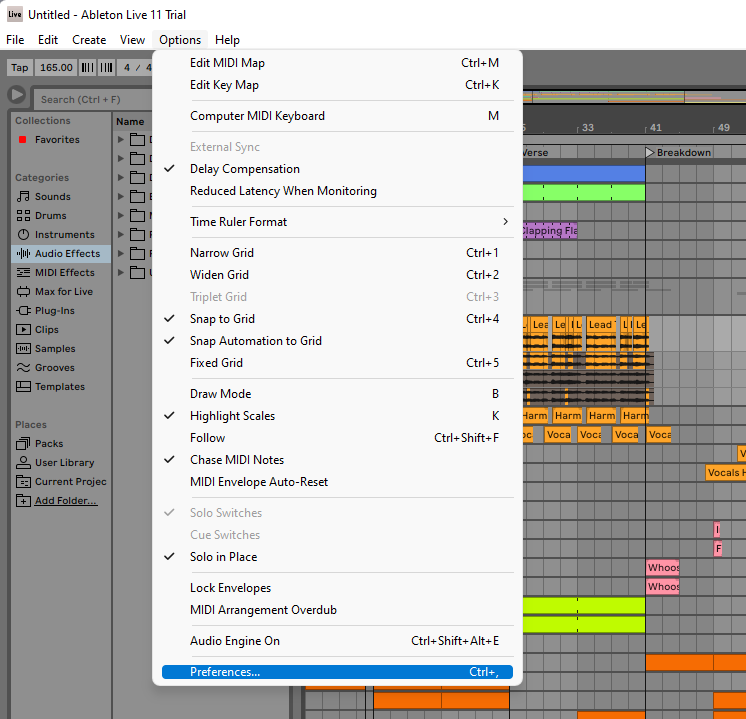
Task: Enable MIDI Envelope Auto-Reset
Action: [337, 482]
